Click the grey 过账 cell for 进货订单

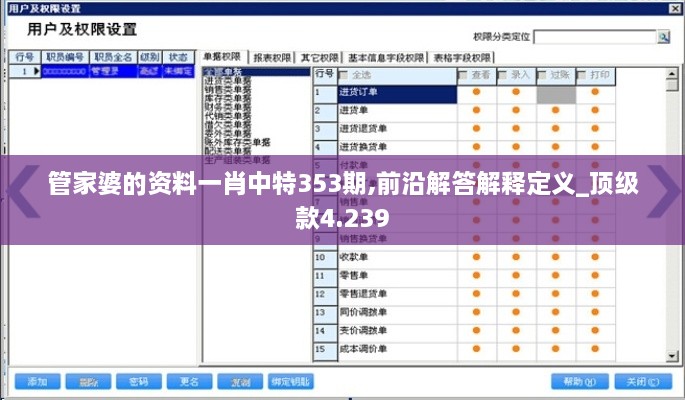tap(556, 95)
